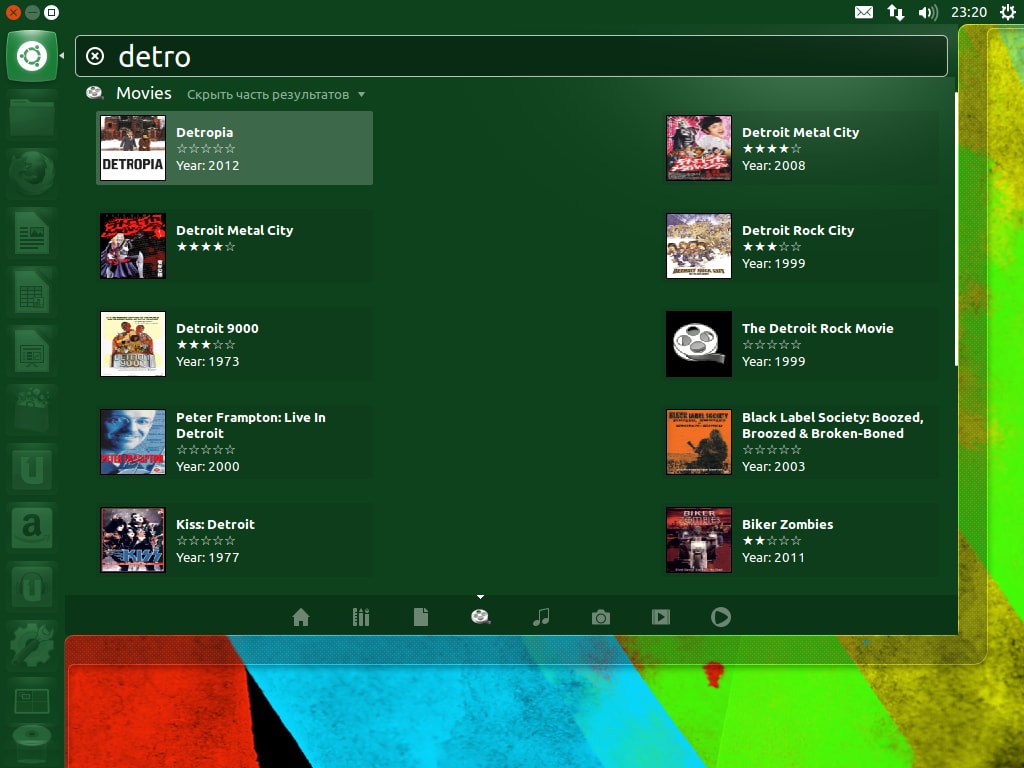Open Ubuntu Software Center from the launcher
The width and height of the screenshot is (1024, 768).
pos(32,409)
